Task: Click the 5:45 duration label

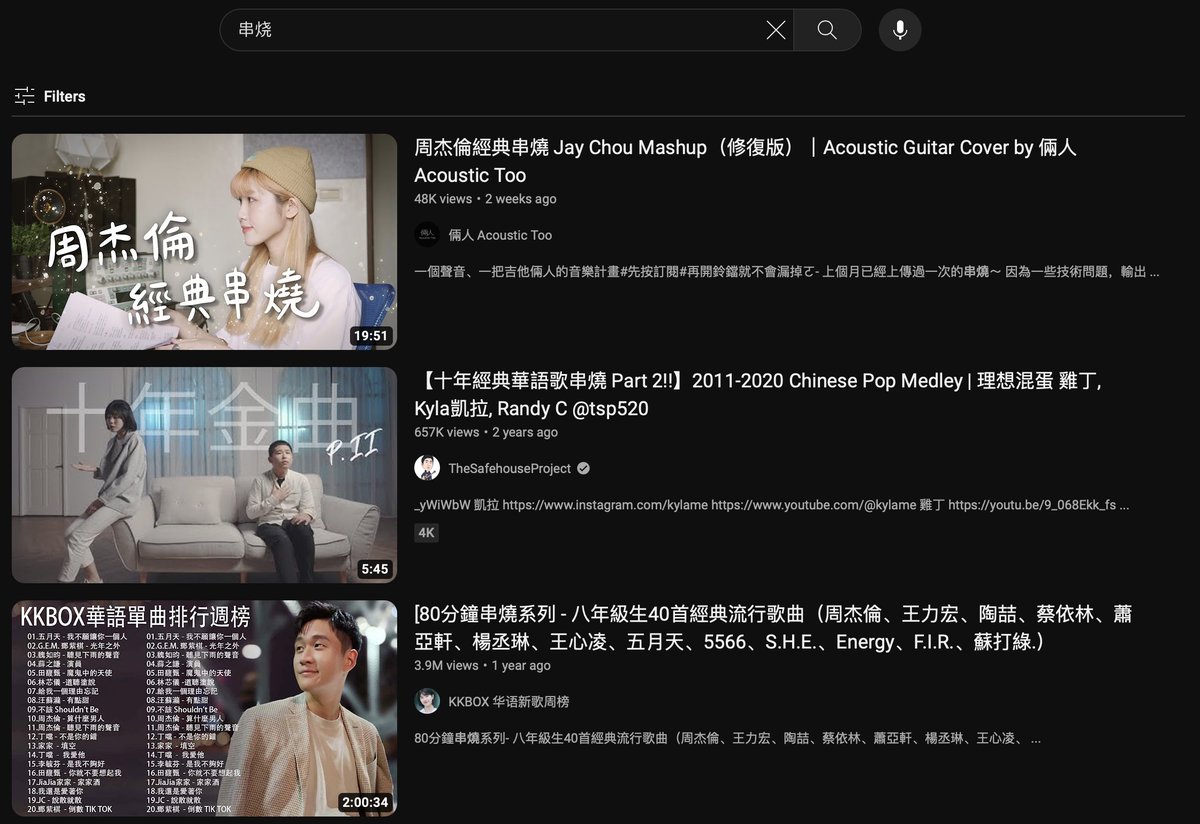Action: tap(374, 569)
